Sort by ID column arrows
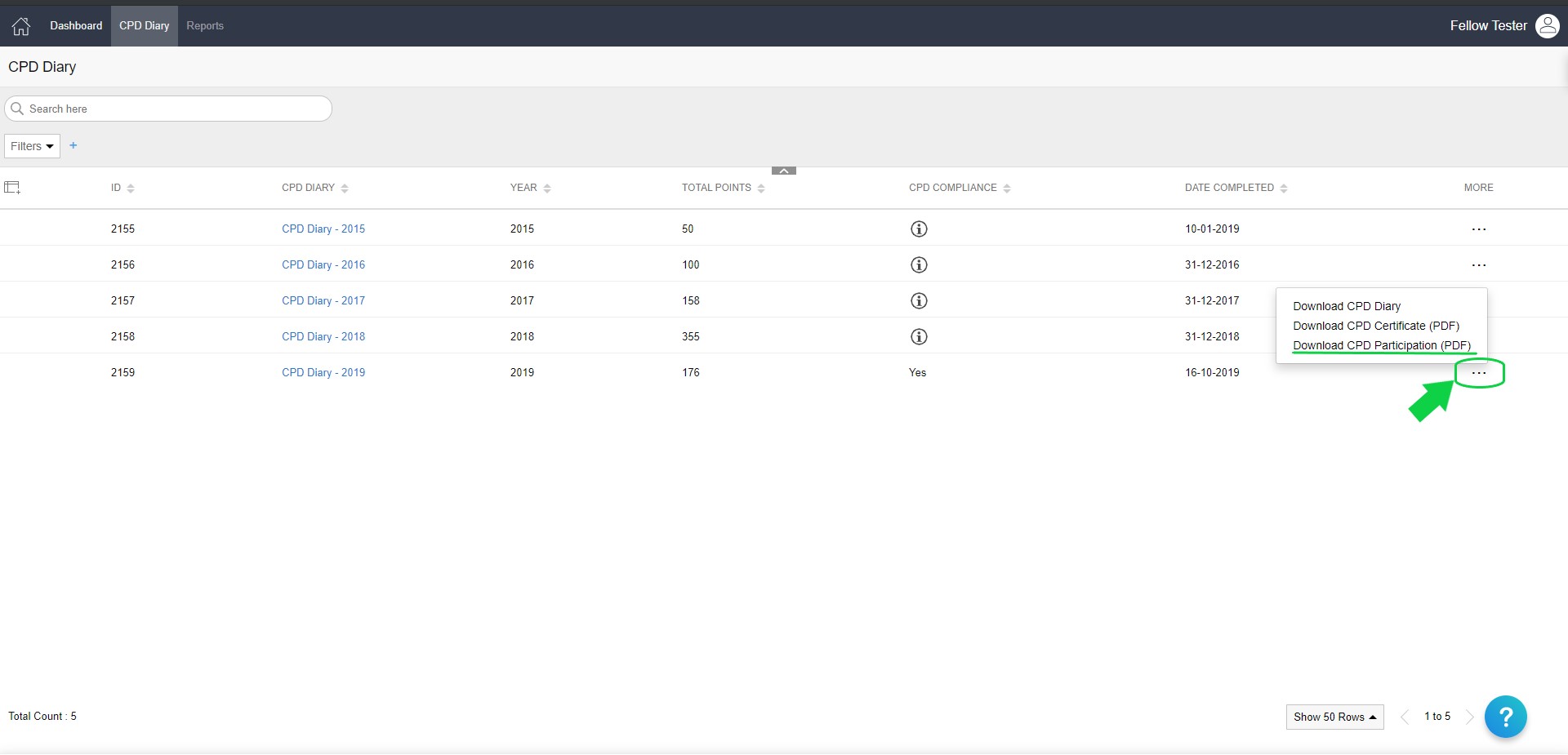 [x=131, y=189]
